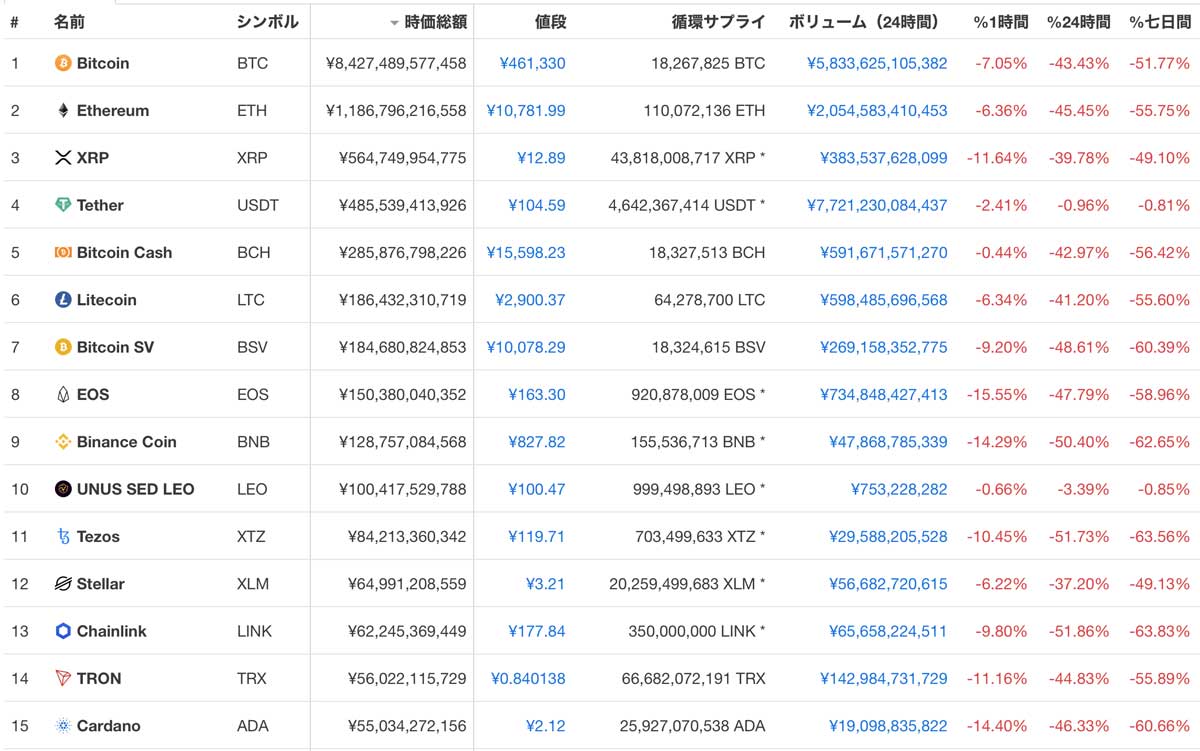This screenshot has height=751, width=1200.
Task: Open the UNUS SED LEO name link
Action: tap(136, 489)
